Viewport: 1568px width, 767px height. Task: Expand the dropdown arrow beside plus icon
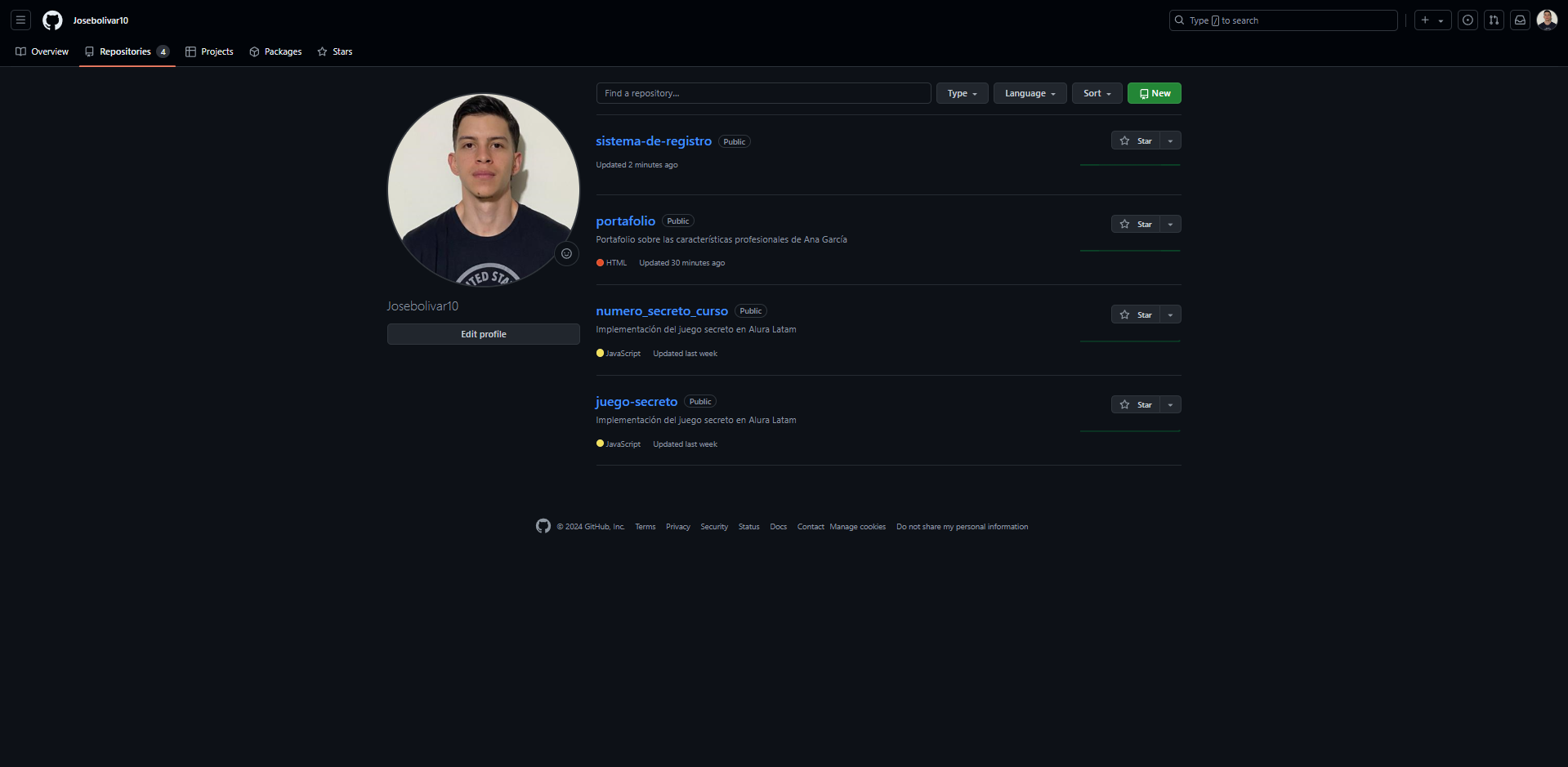tap(1441, 21)
